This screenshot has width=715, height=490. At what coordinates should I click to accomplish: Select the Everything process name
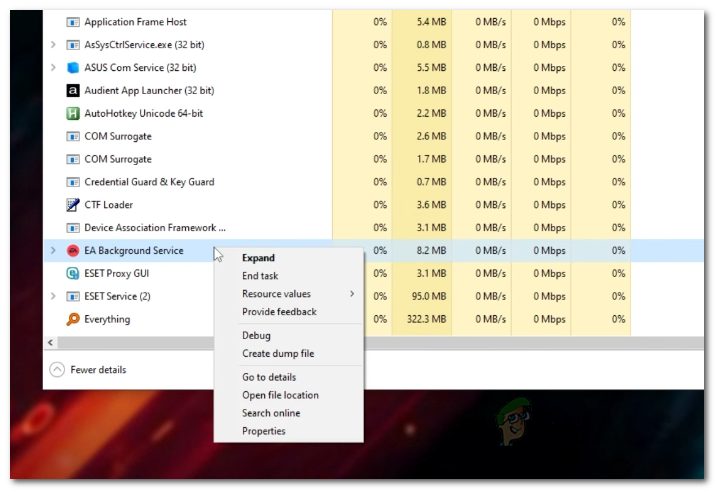[107, 319]
